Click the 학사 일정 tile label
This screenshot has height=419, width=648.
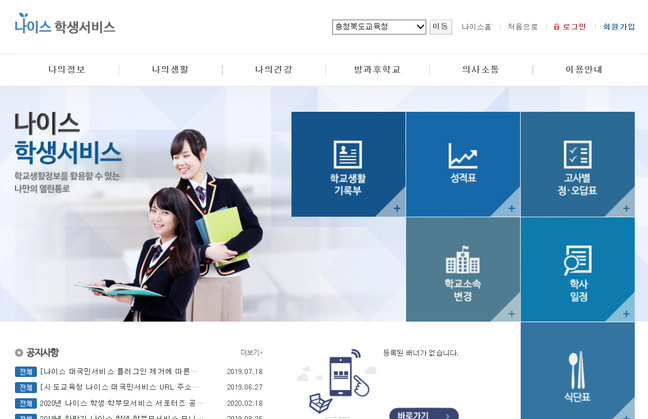[x=578, y=290]
